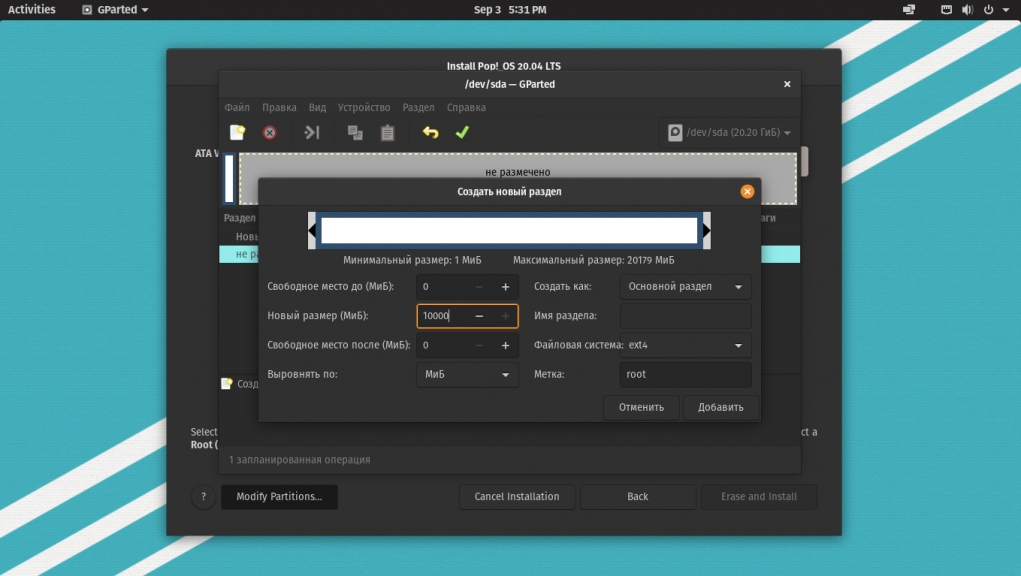The width and height of the screenshot is (1021, 576).
Task: Click the paste partition clipboard icon
Action: pos(388,132)
